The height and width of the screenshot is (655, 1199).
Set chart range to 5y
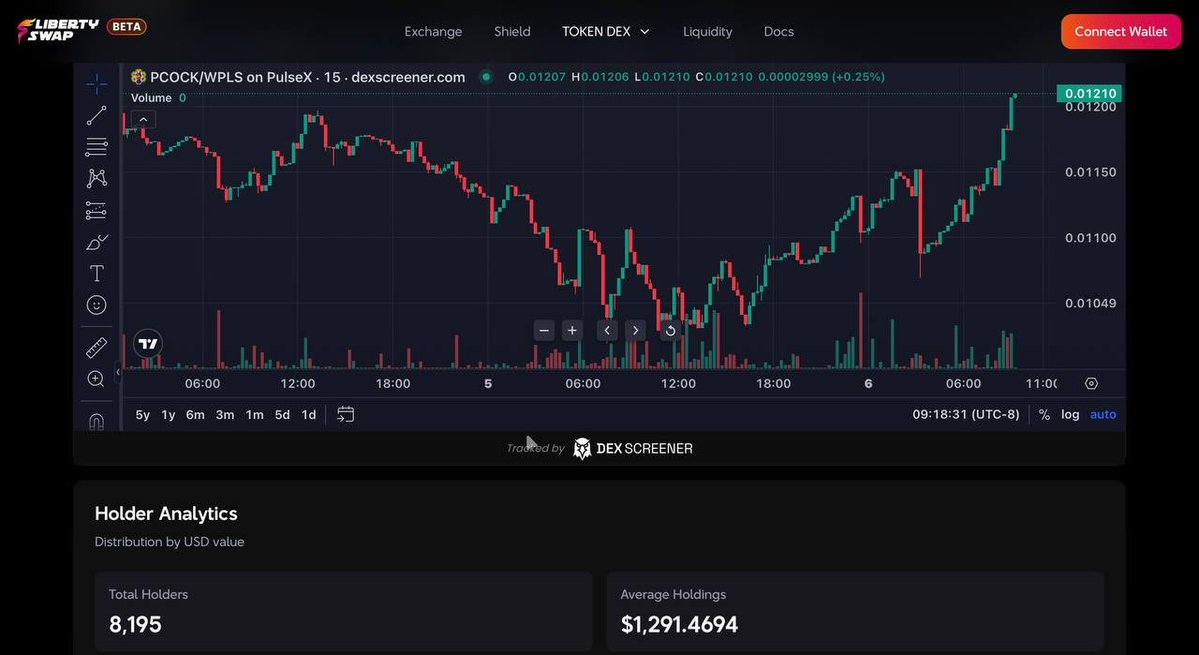(x=142, y=415)
